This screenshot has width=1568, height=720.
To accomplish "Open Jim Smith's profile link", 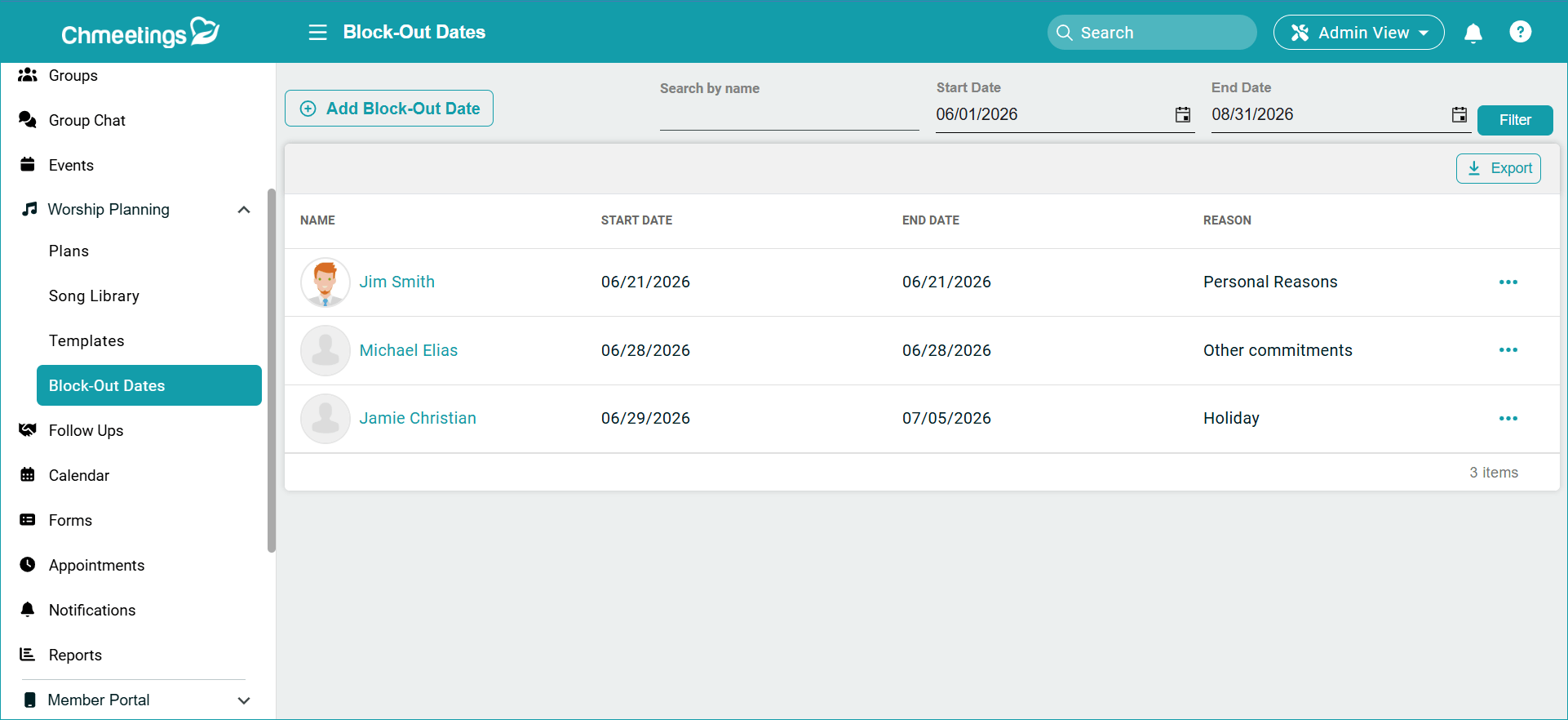I will click(x=397, y=282).
